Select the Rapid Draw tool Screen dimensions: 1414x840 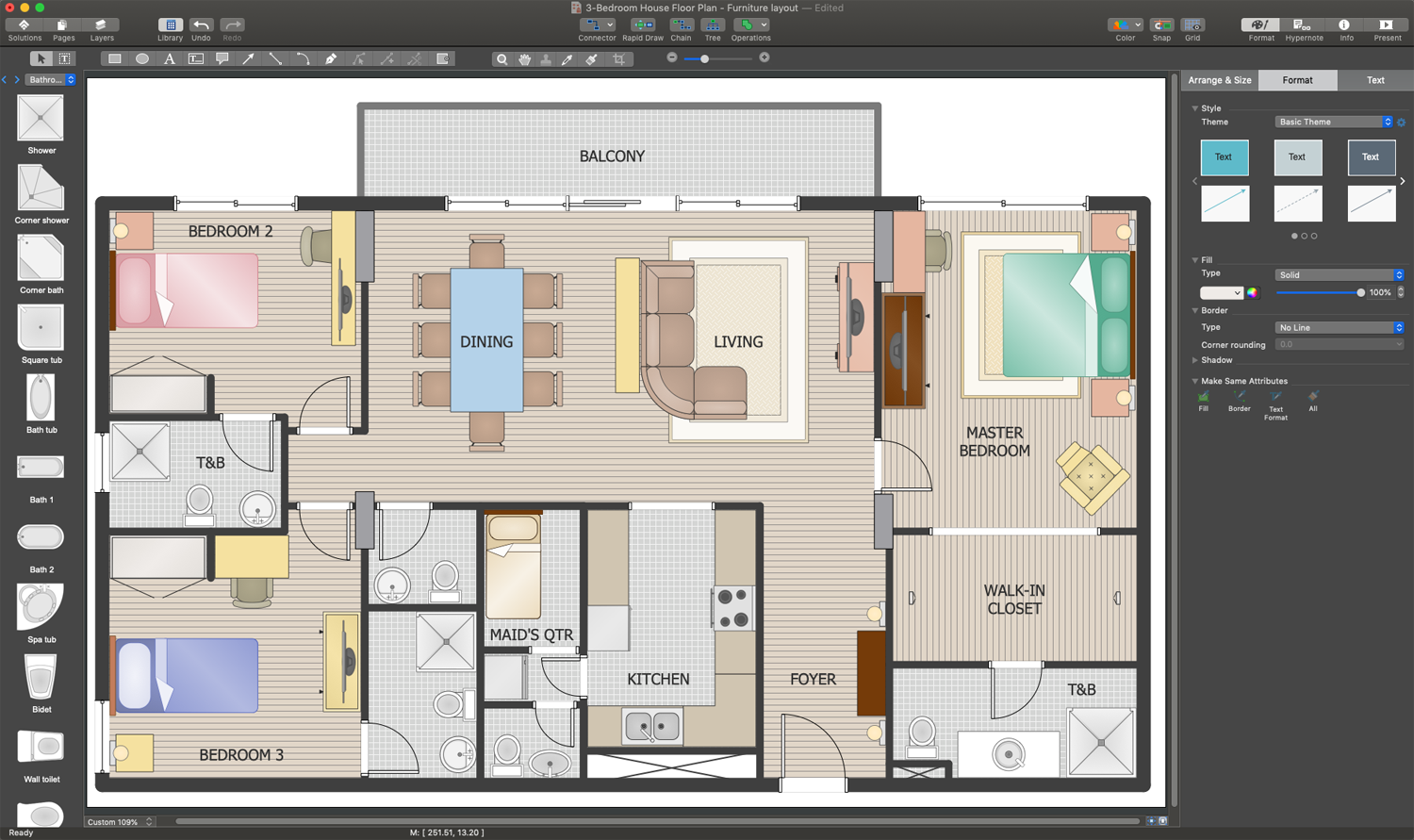tap(644, 25)
